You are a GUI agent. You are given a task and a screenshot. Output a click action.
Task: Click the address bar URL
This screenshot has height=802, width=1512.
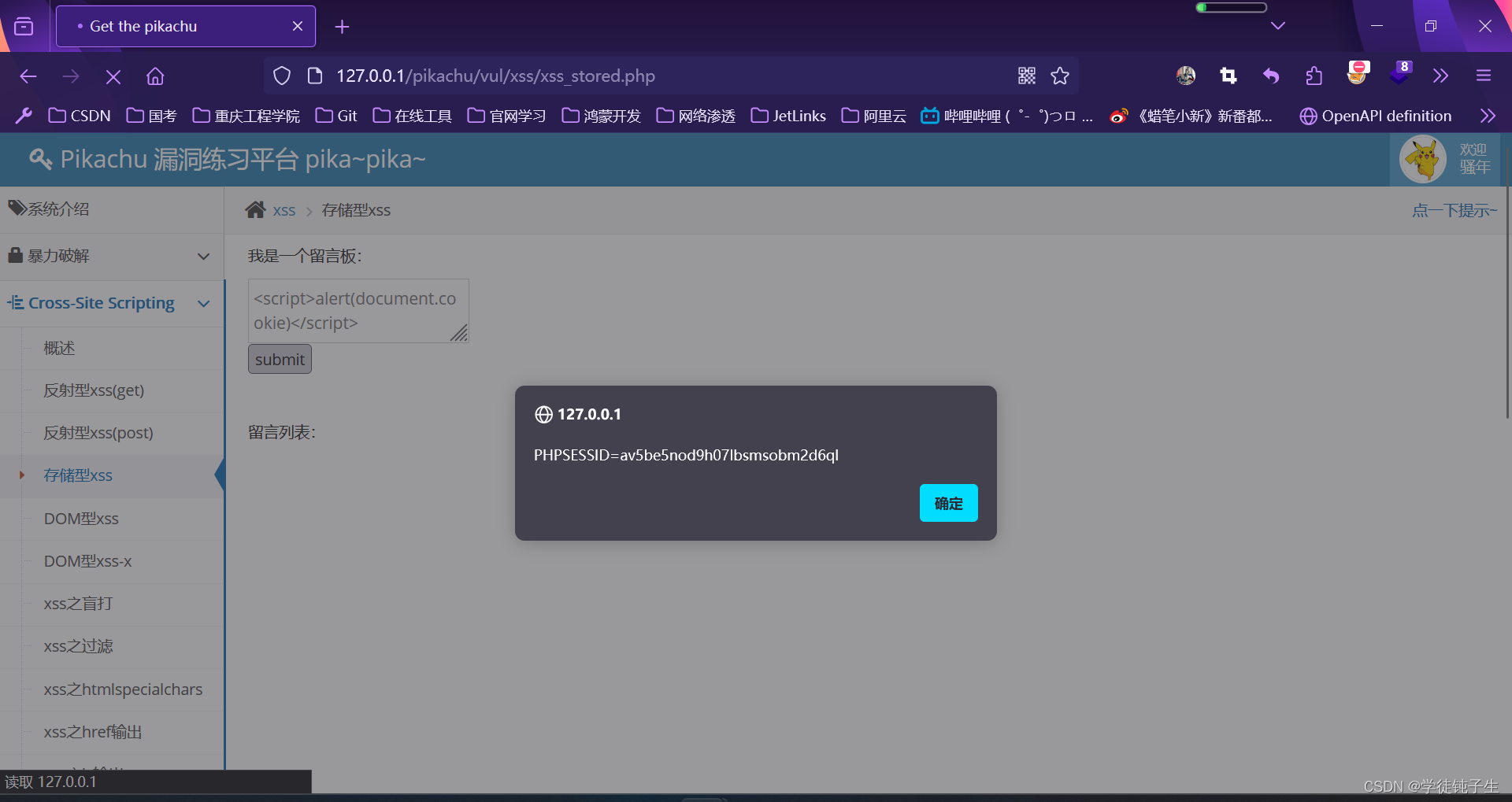pos(496,76)
